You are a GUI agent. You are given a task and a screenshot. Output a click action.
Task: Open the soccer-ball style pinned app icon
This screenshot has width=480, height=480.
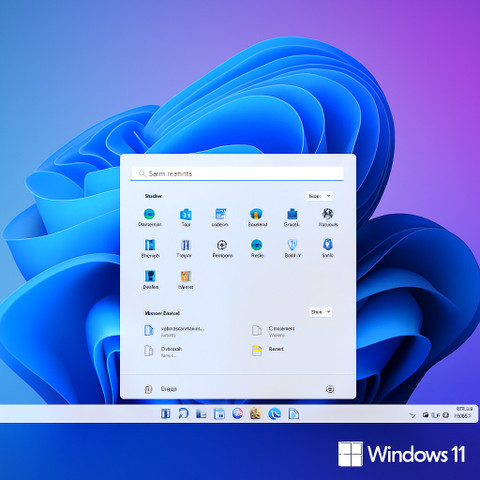328,214
